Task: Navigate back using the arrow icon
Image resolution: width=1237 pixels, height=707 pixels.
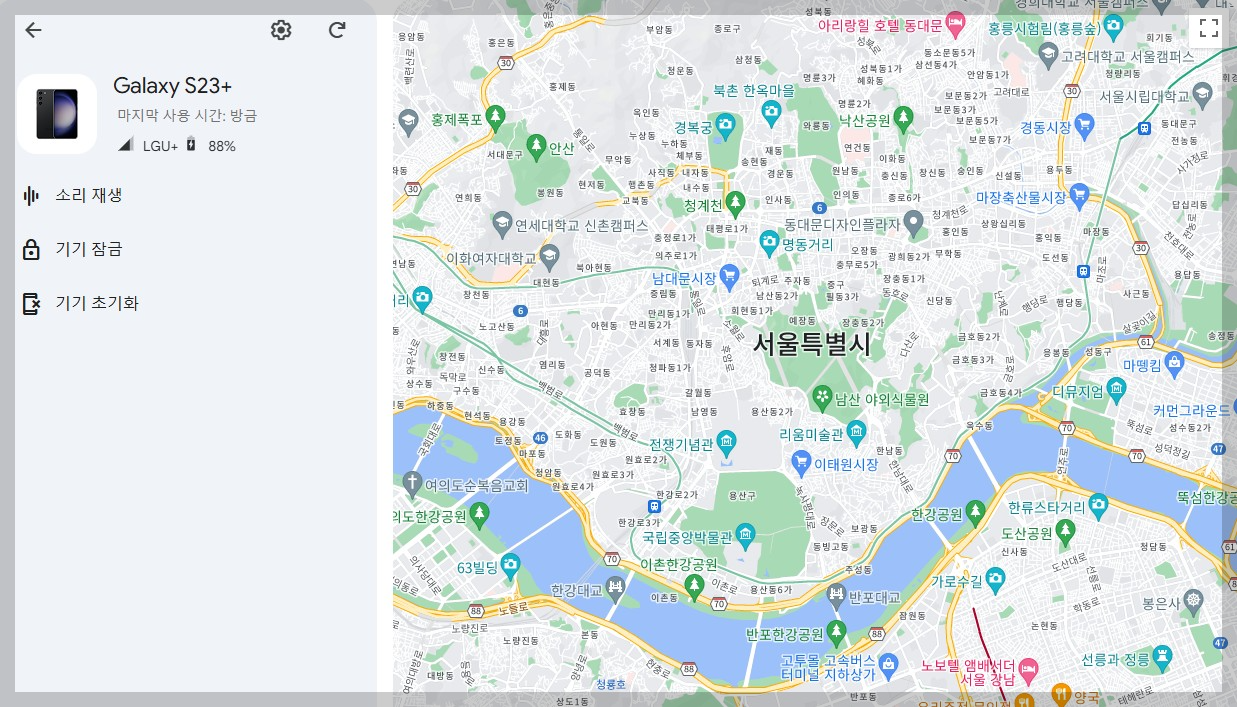Action: point(33,30)
